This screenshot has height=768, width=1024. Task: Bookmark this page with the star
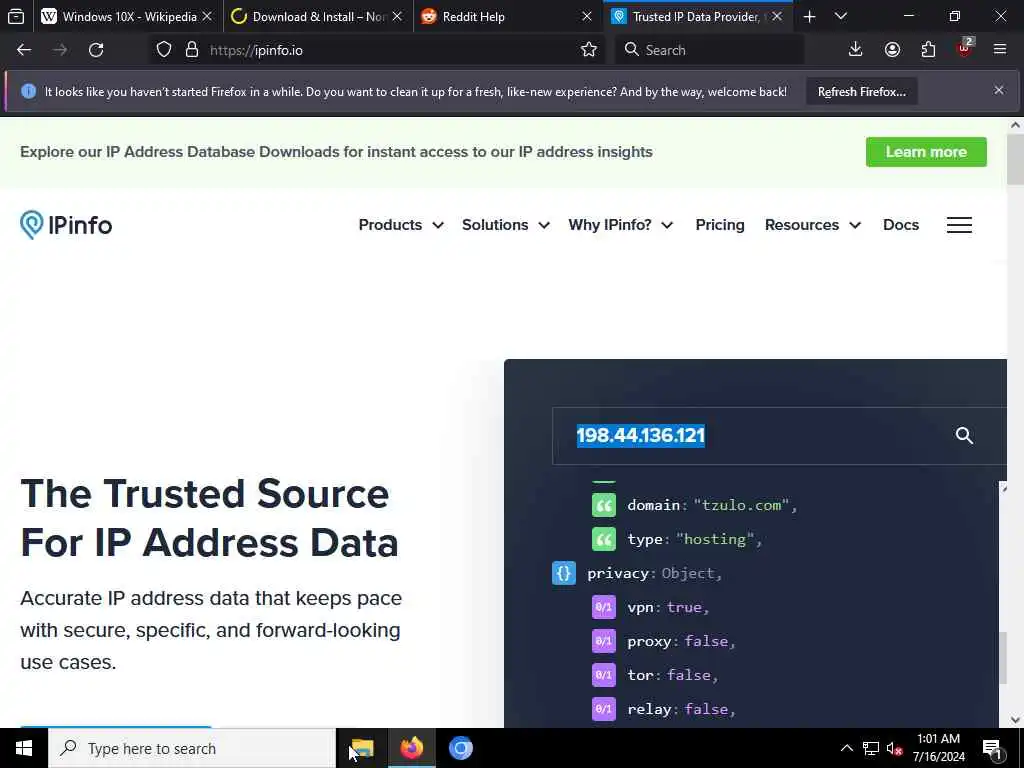point(588,50)
